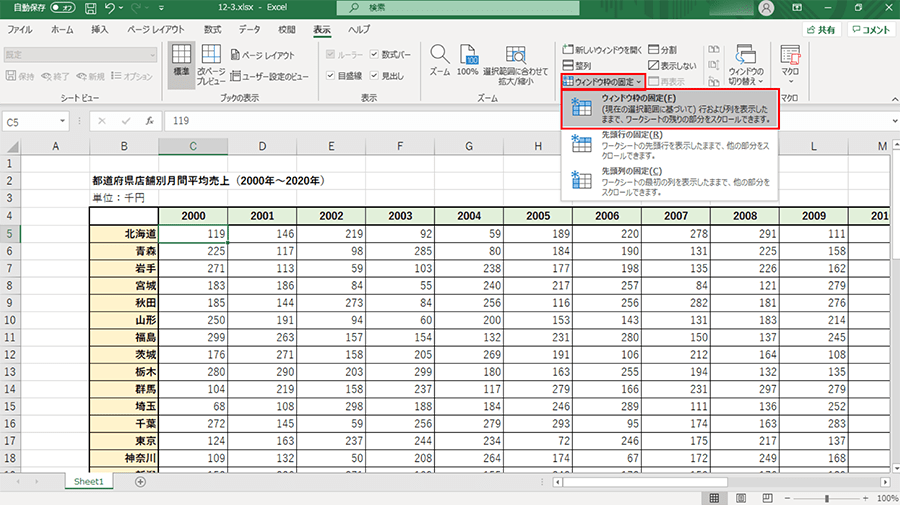Open the データ tab
This screenshot has height=505, width=900.
pyautogui.click(x=249, y=30)
